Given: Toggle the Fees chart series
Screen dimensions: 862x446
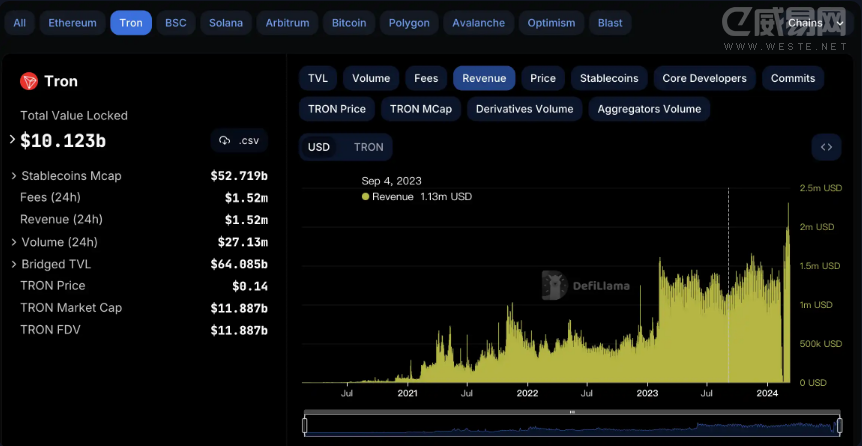Looking at the screenshot, I should [426, 78].
